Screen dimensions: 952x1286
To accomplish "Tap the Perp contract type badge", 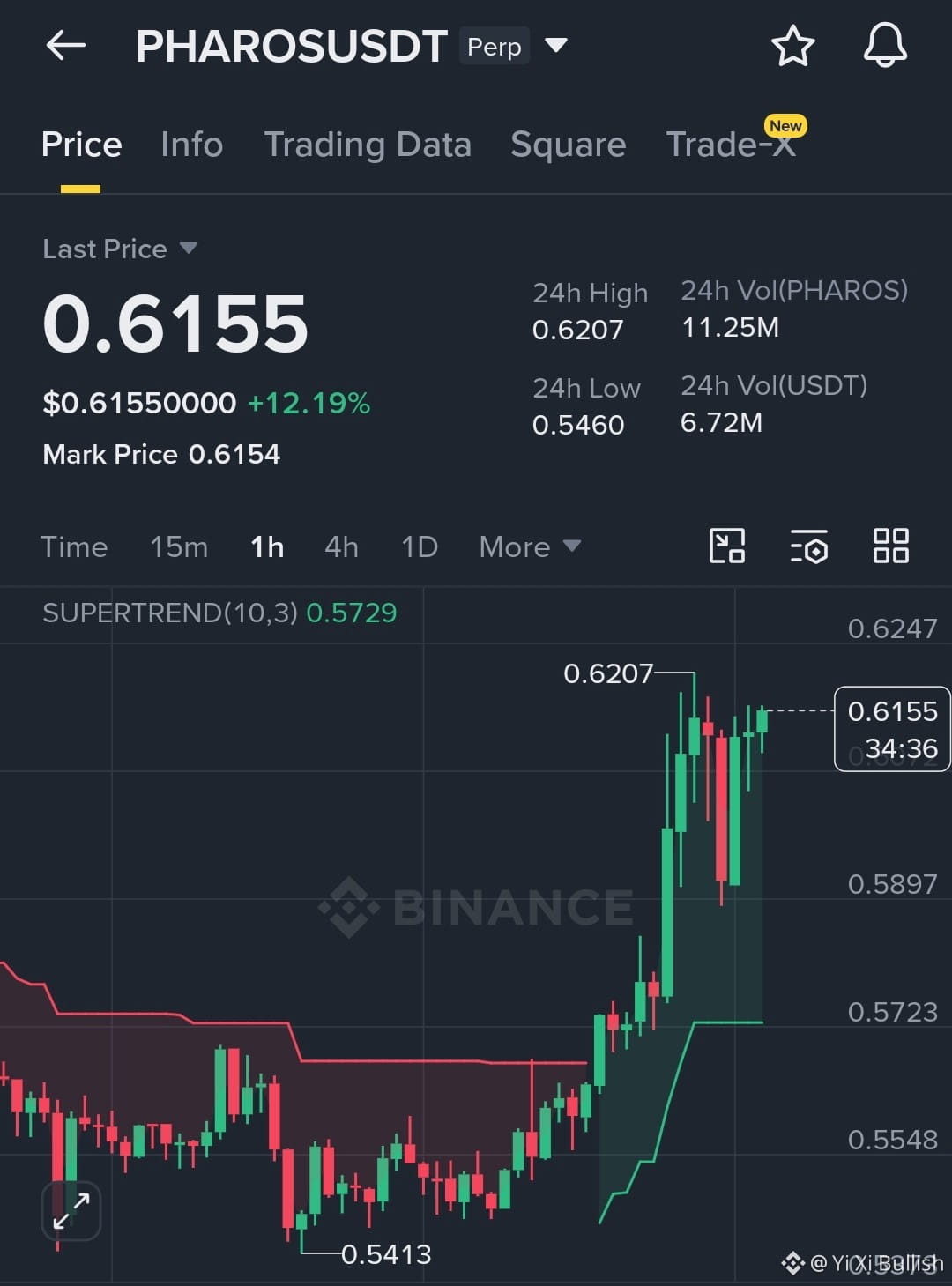I will (x=494, y=46).
